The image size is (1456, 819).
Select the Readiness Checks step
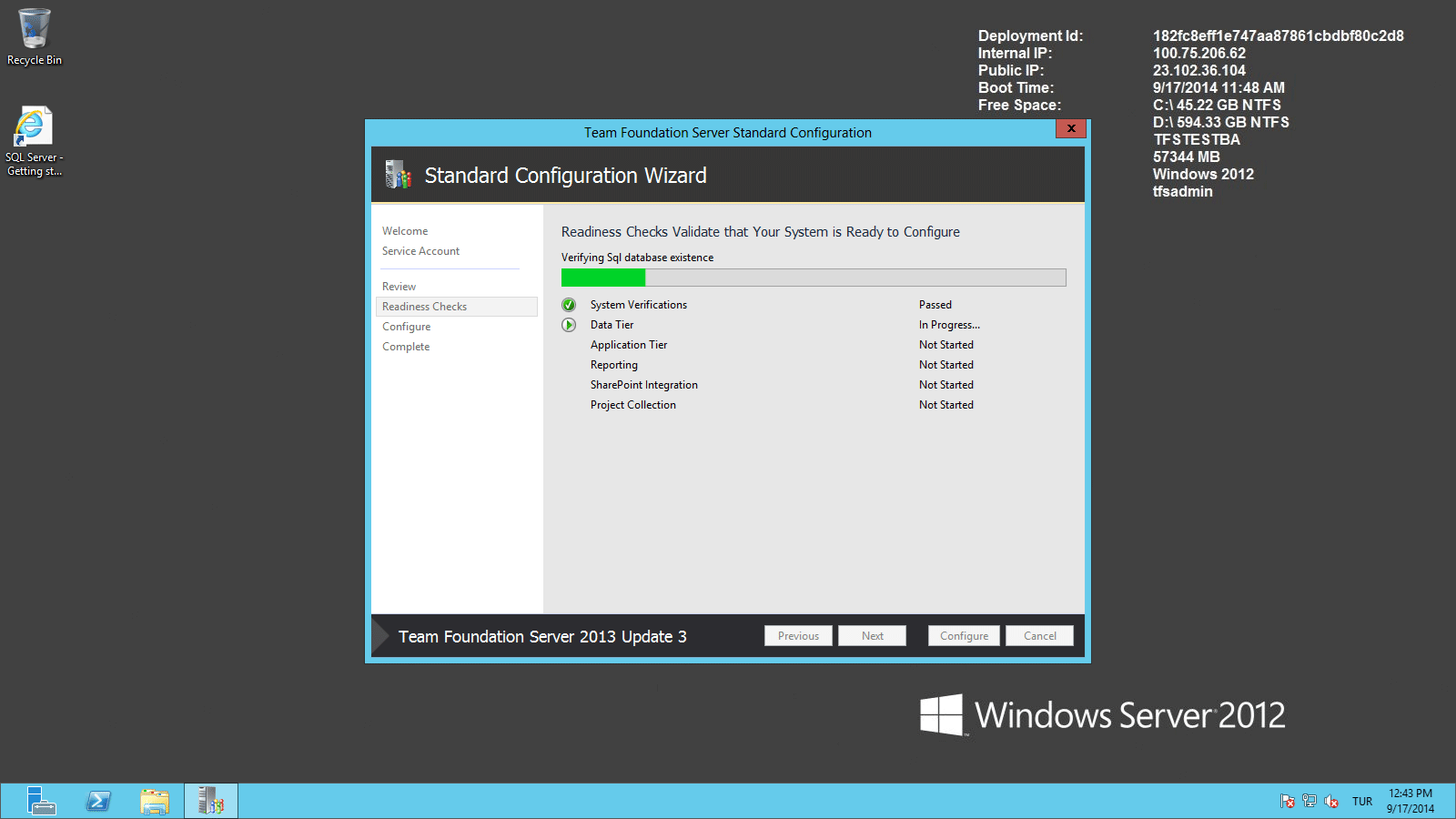(x=456, y=307)
